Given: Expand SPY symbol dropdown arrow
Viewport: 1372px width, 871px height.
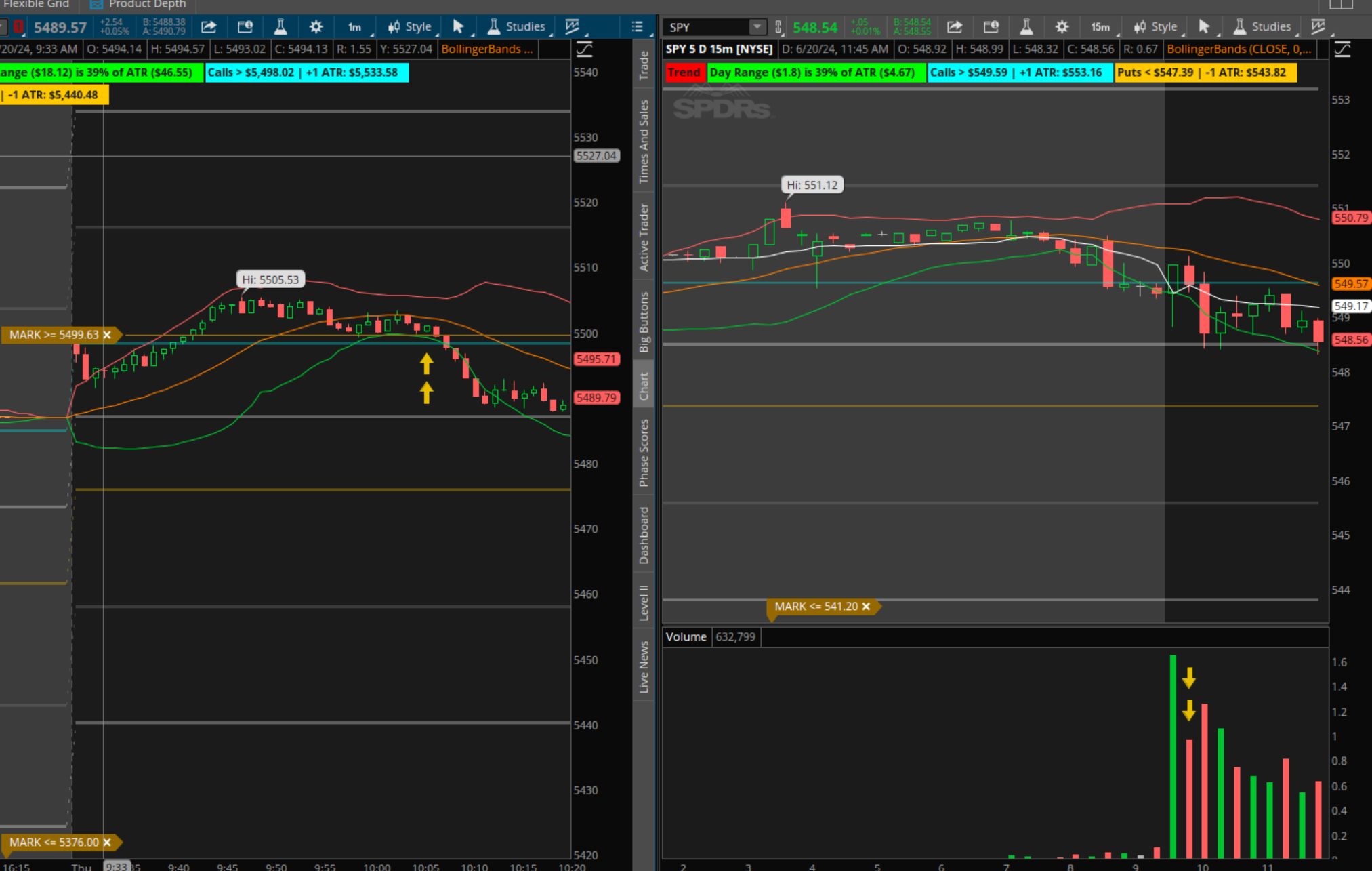Looking at the screenshot, I should click(757, 27).
